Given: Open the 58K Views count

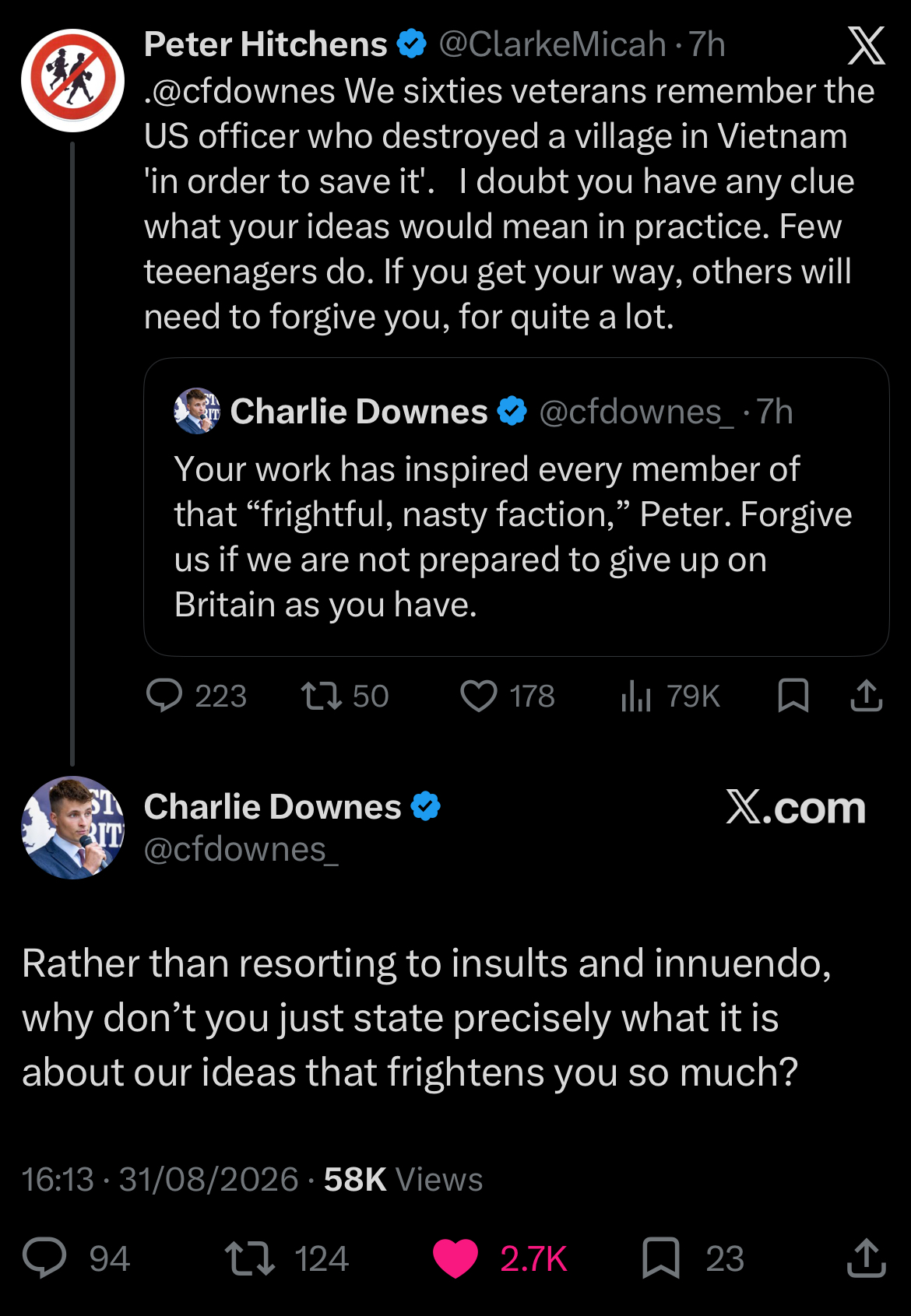Looking at the screenshot, I should [403, 1180].
